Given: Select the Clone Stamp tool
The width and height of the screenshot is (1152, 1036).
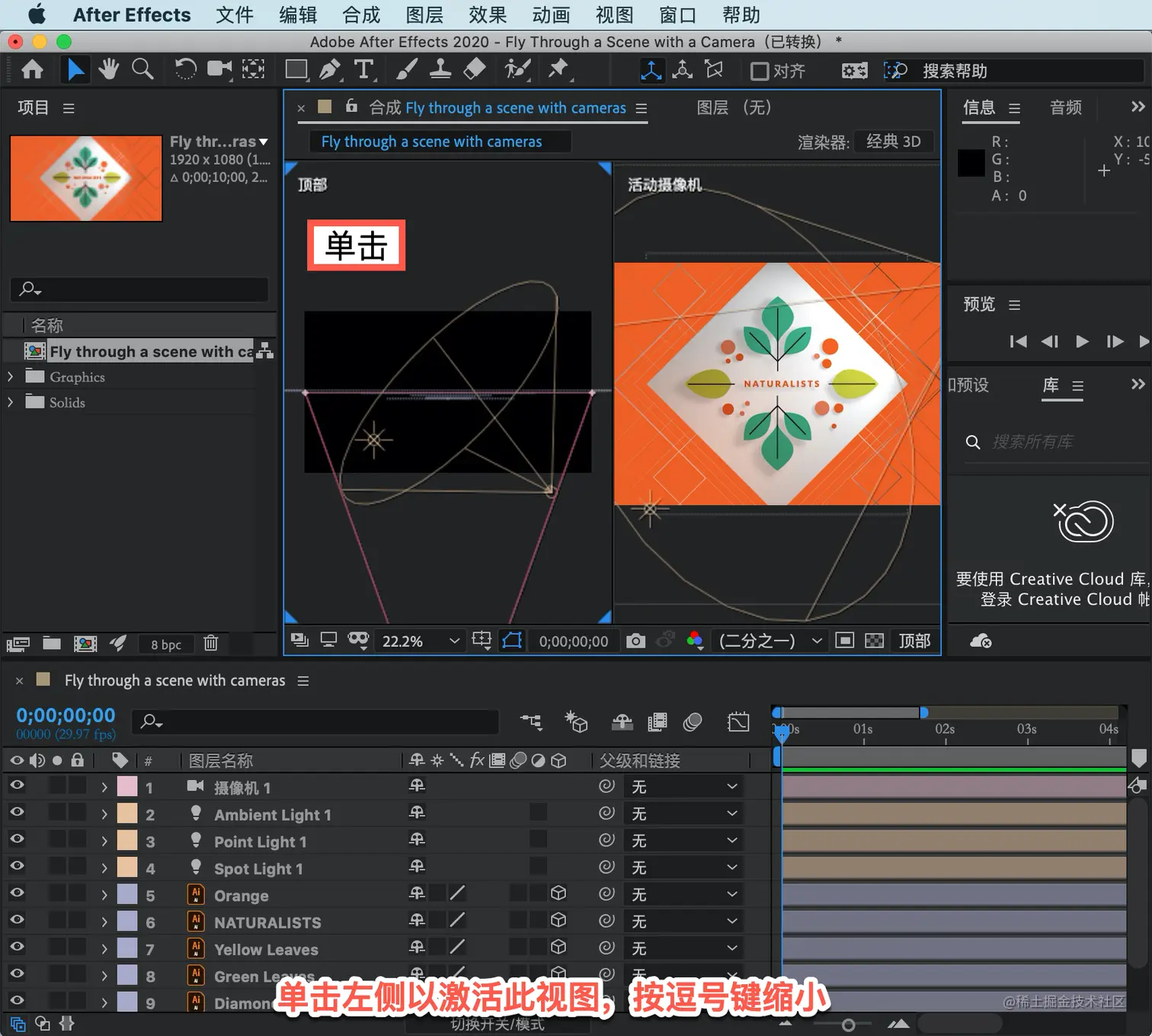Looking at the screenshot, I should [440, 70].
